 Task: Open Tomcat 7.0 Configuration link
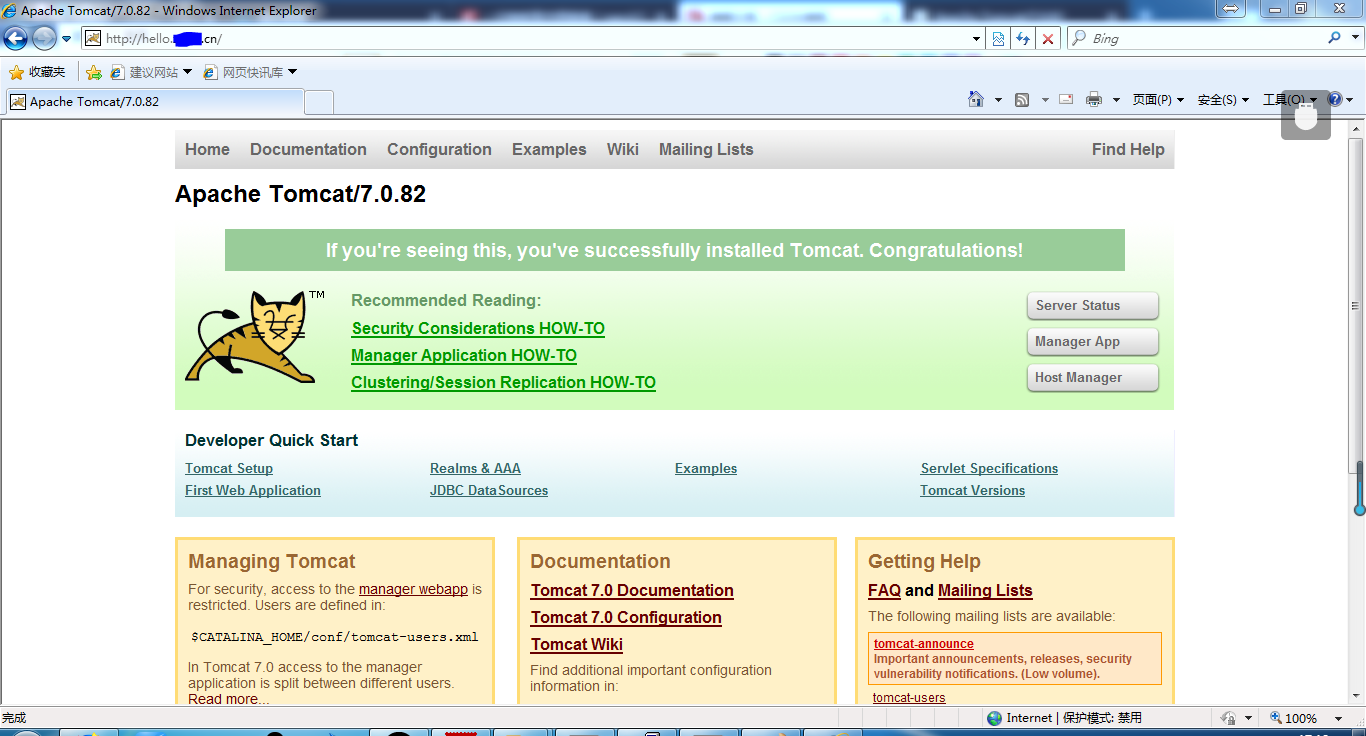click(626, 617)
